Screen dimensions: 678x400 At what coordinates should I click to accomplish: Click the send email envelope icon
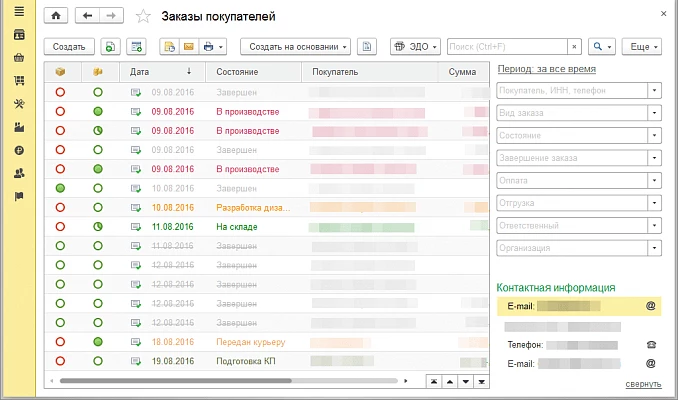click(x=189, y=47)
